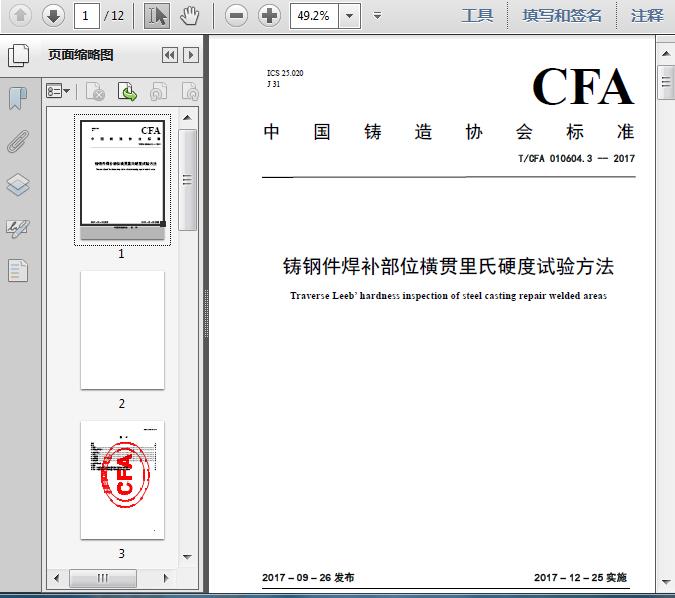675x598 pixels.
Task: Activate the text selection cursor tool
Action: coord(157,16)
